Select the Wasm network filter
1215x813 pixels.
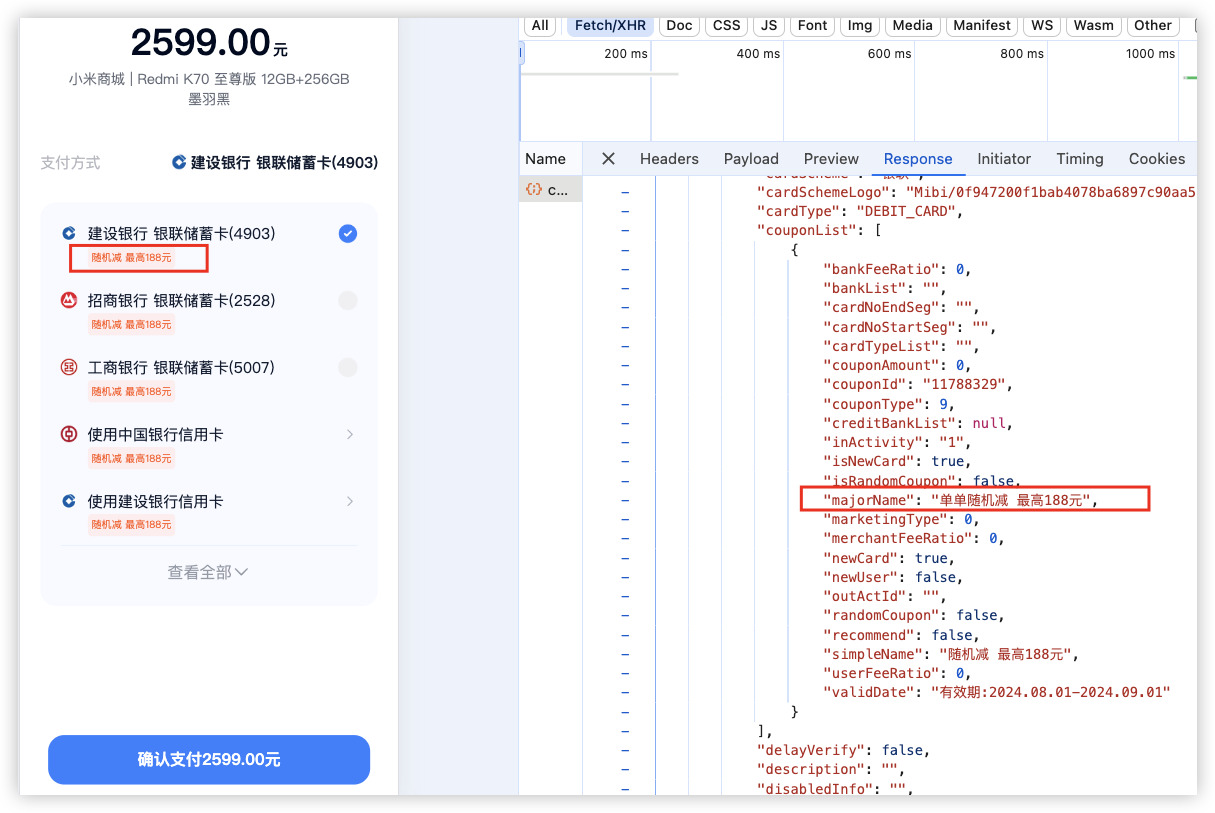point(1093,25)
